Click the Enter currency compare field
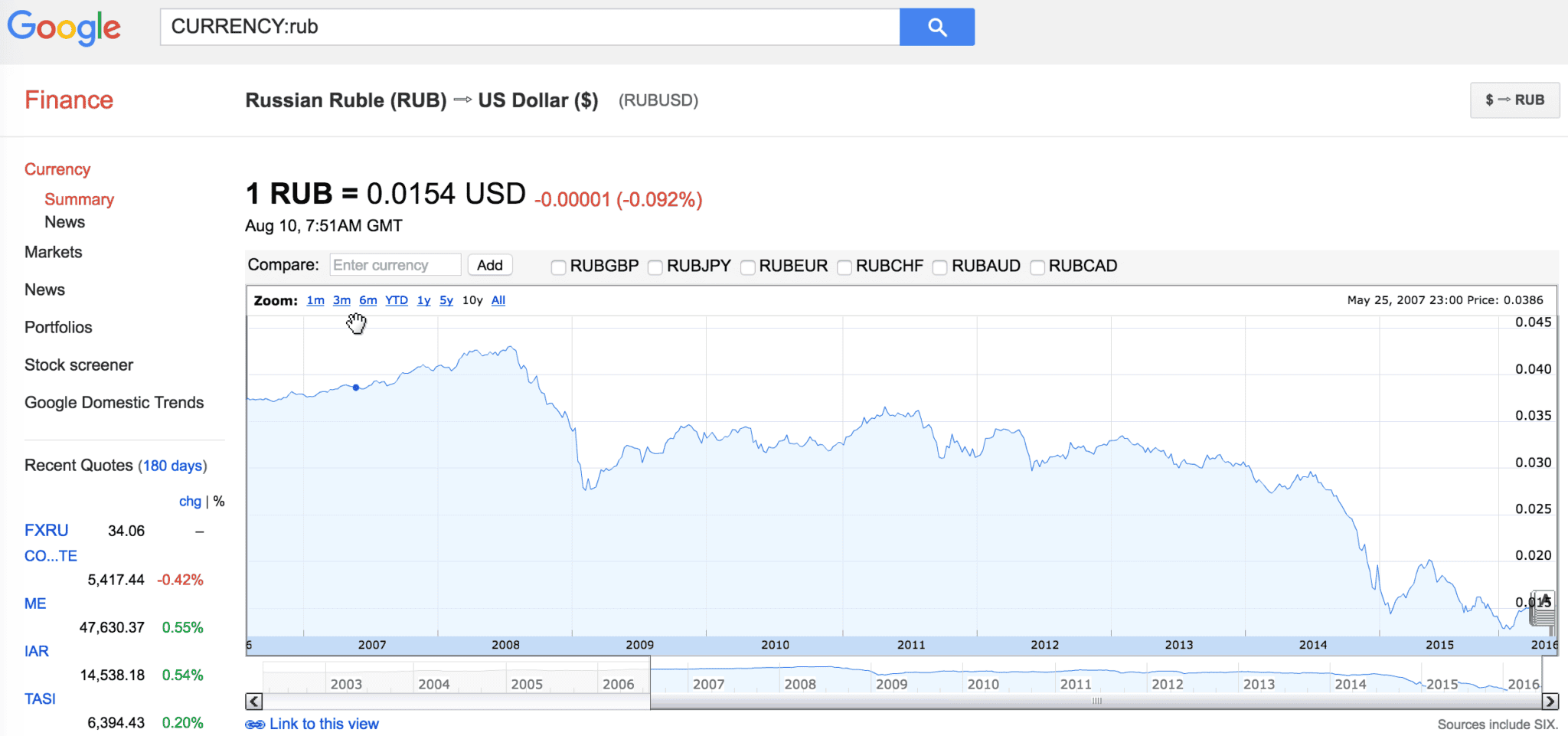1568x736 pixels. point(395,265)
